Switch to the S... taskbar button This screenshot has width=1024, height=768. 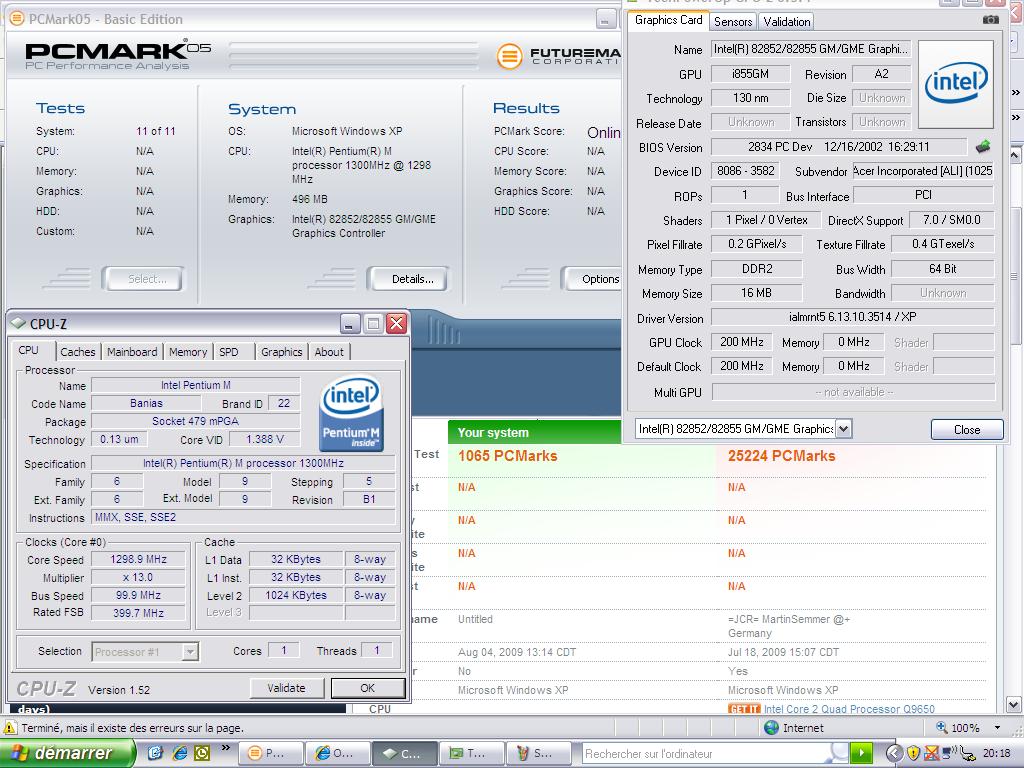(538, 753)
